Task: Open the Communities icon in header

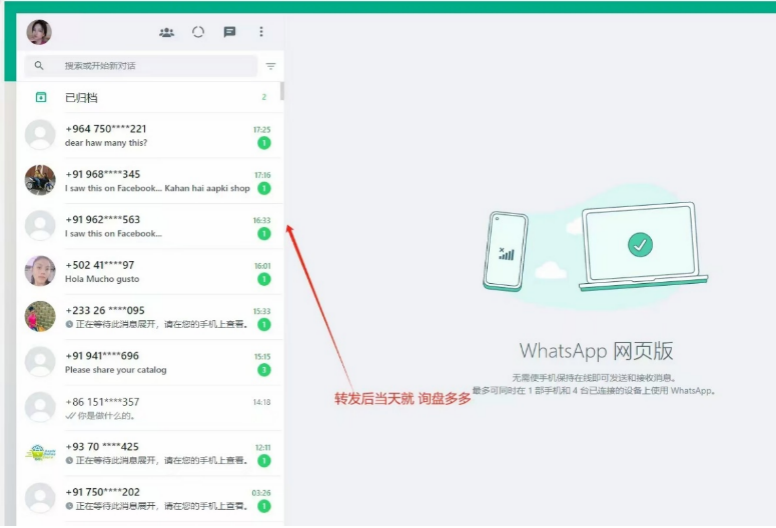Action: pos(167,32)
